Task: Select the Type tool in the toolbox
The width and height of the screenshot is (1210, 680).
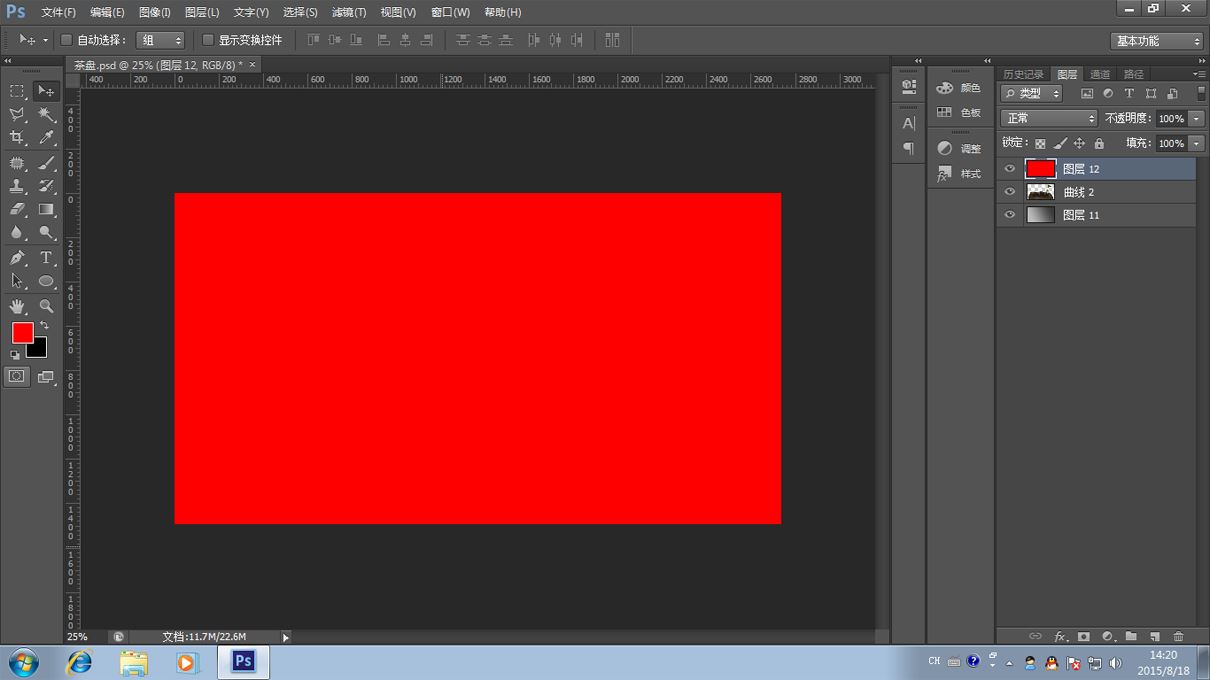Action: [46, 258]
